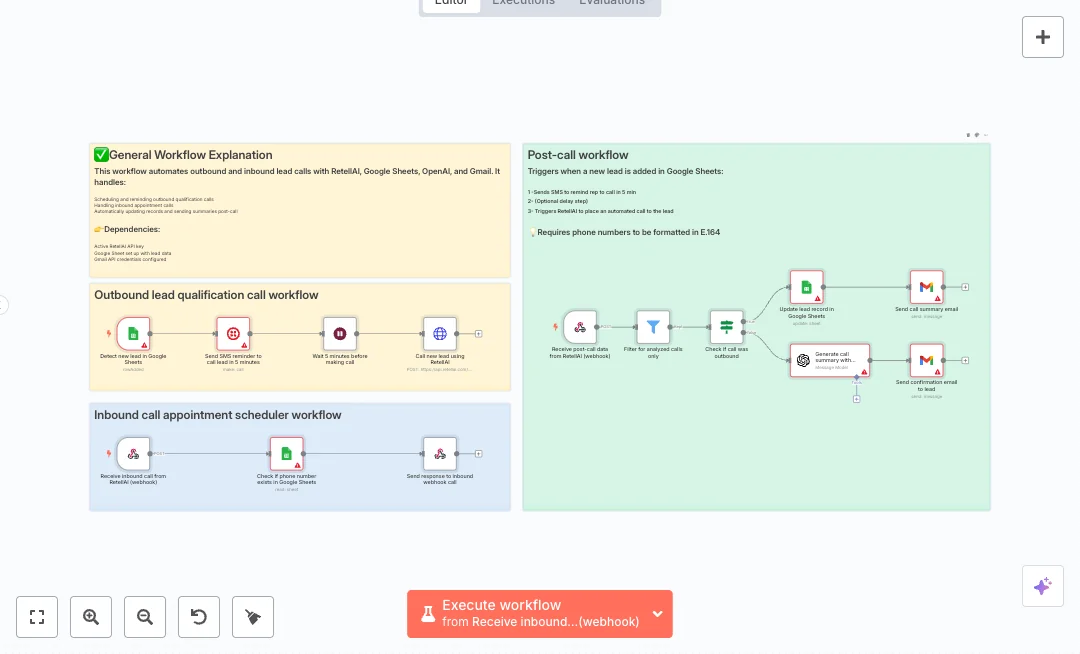Click the tidy up workflow broom icon
The height and width of the screenshot is (654, 1080).
pyautogui.click(x=253, y=617)
